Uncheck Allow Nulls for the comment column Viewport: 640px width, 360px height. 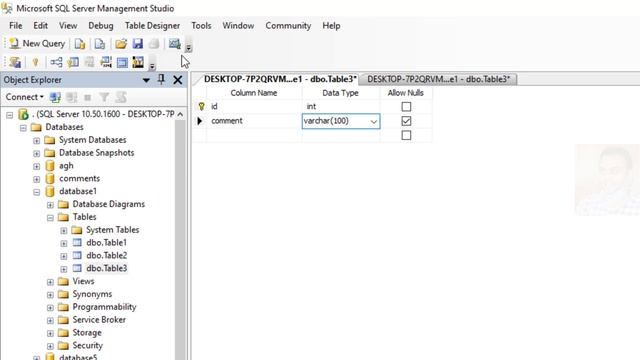(x=406, y=121)
